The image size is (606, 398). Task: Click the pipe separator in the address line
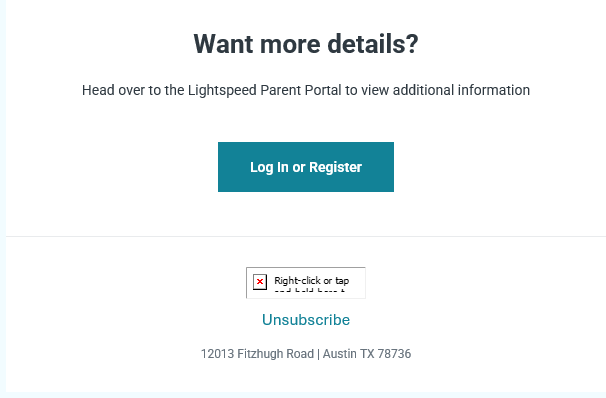tap(318, 354)
